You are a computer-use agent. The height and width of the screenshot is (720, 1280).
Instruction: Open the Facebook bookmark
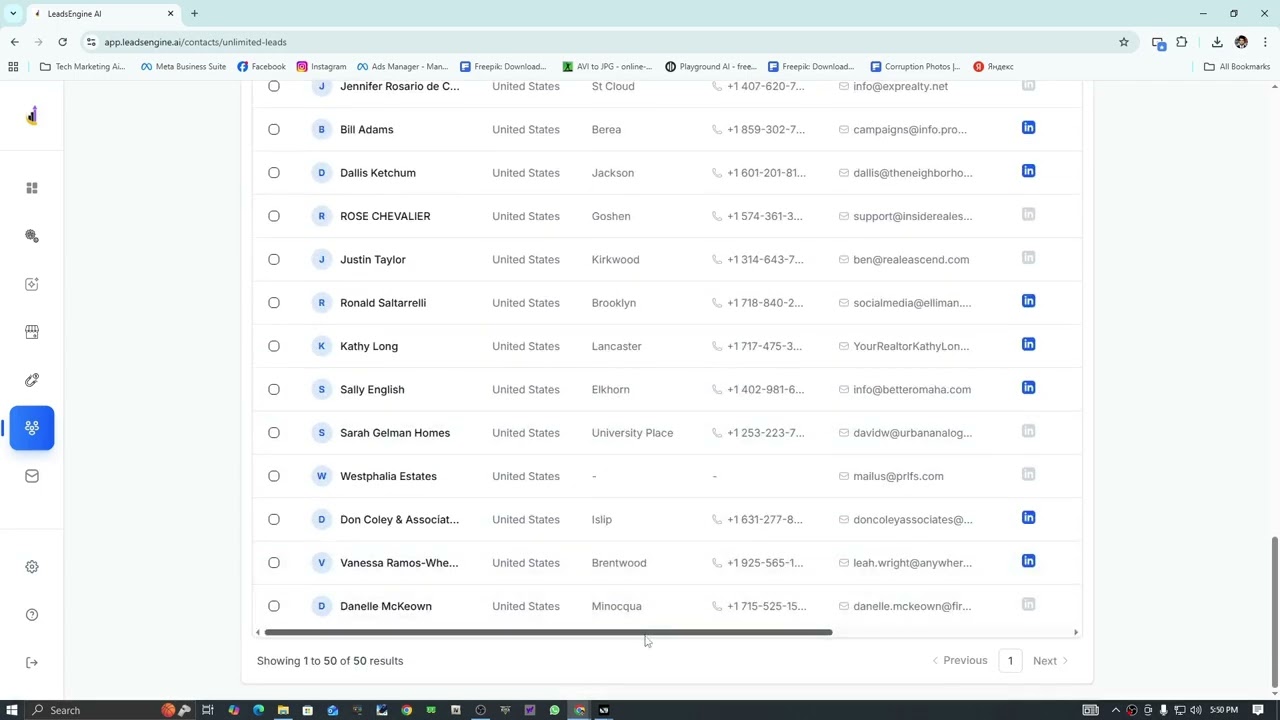(x=261, y=66)
